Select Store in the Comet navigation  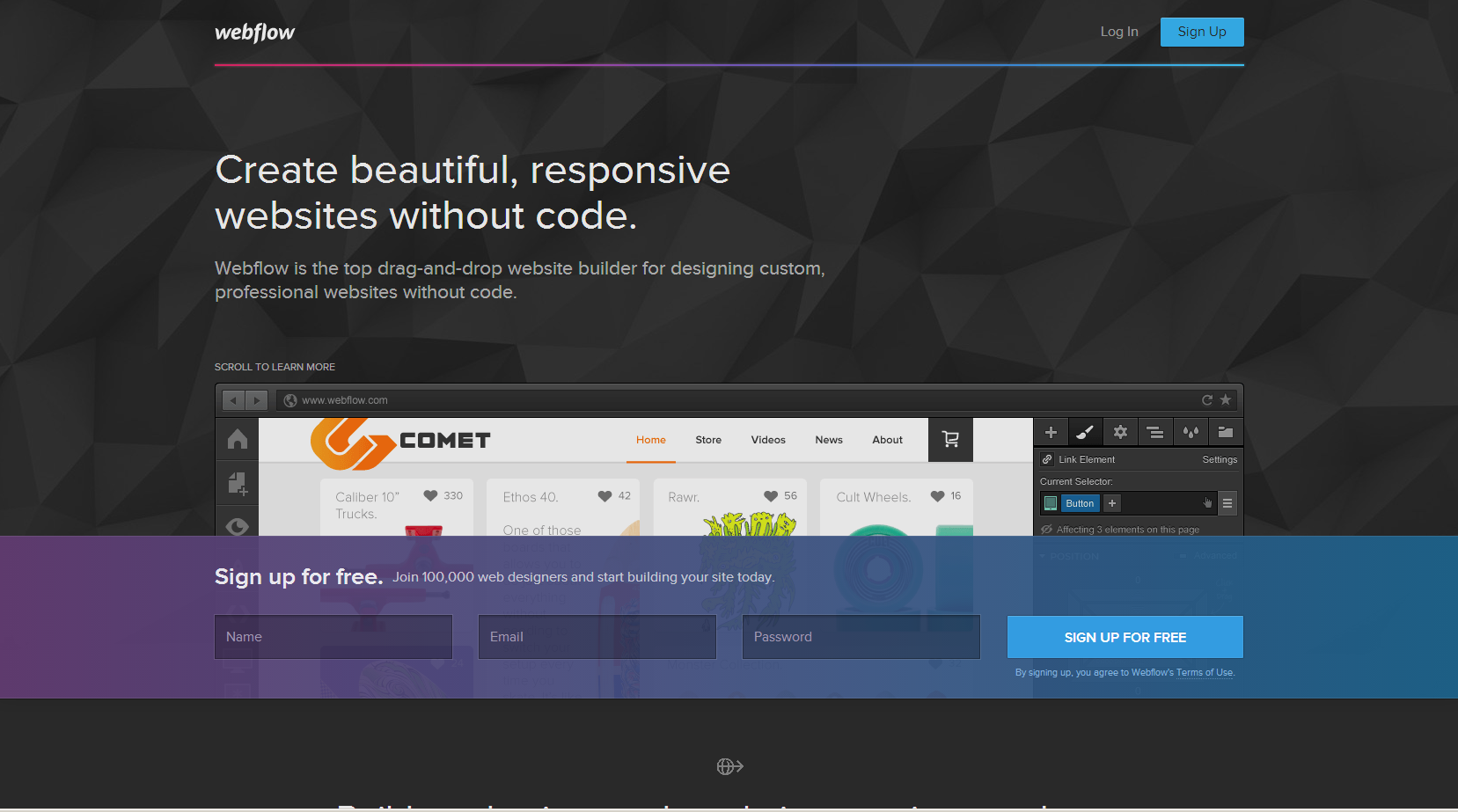tap(708, 440)
